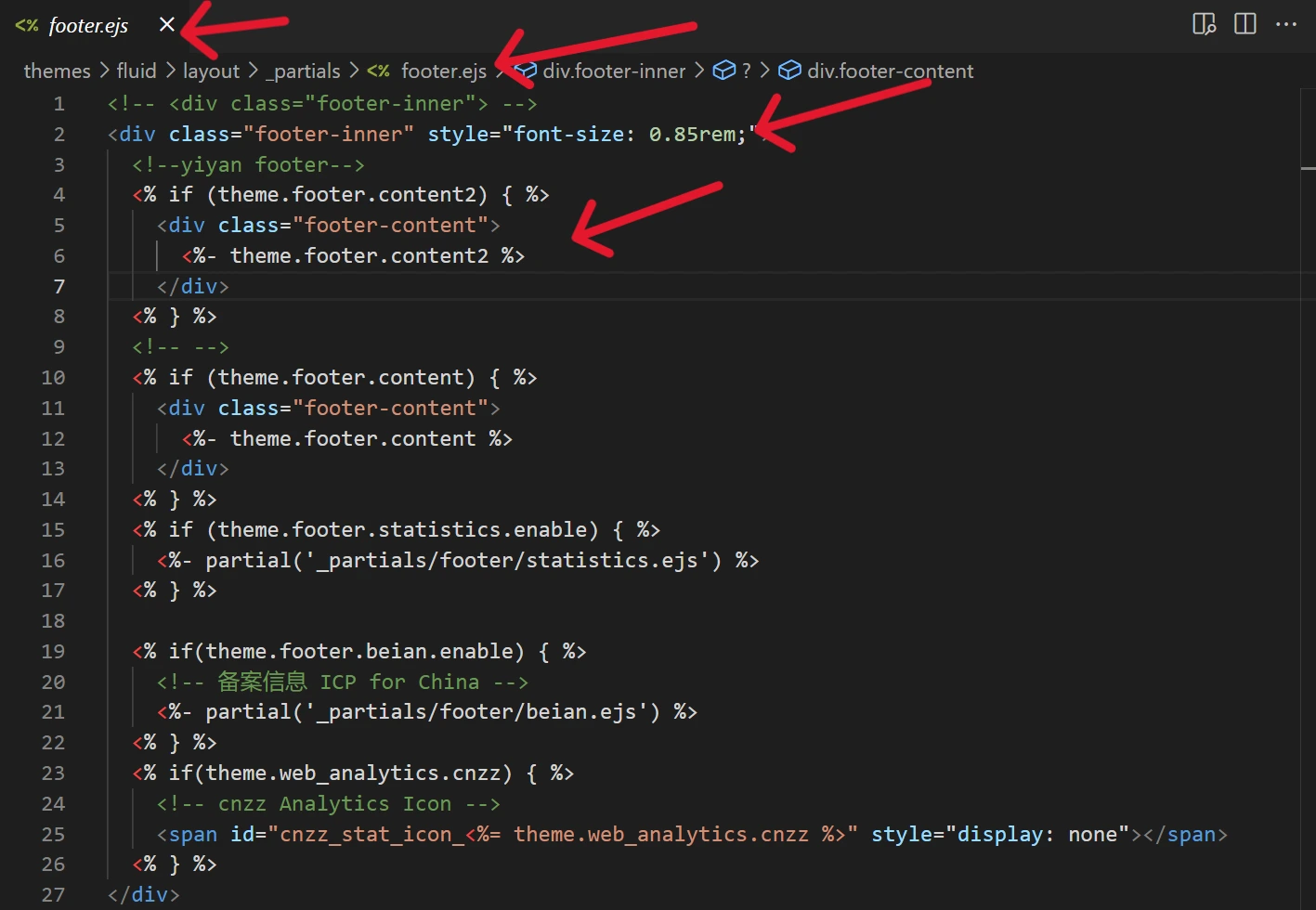Open the layout breadcrumb dropdown

(x=211, y=71)
